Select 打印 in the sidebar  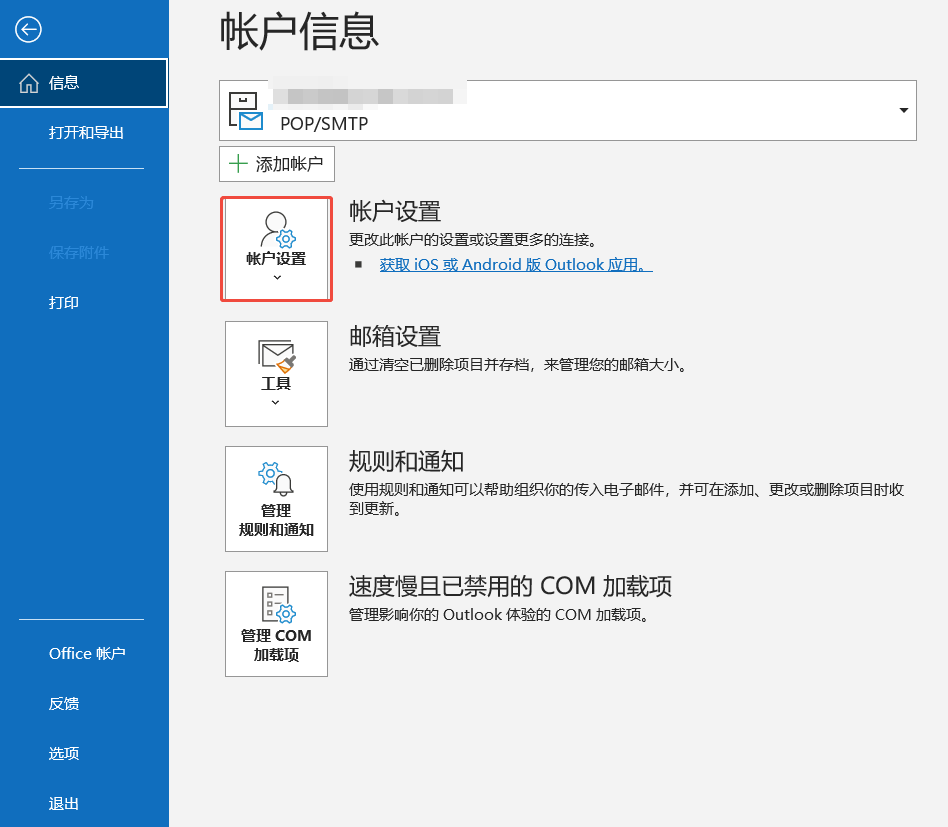coord(63,302)
